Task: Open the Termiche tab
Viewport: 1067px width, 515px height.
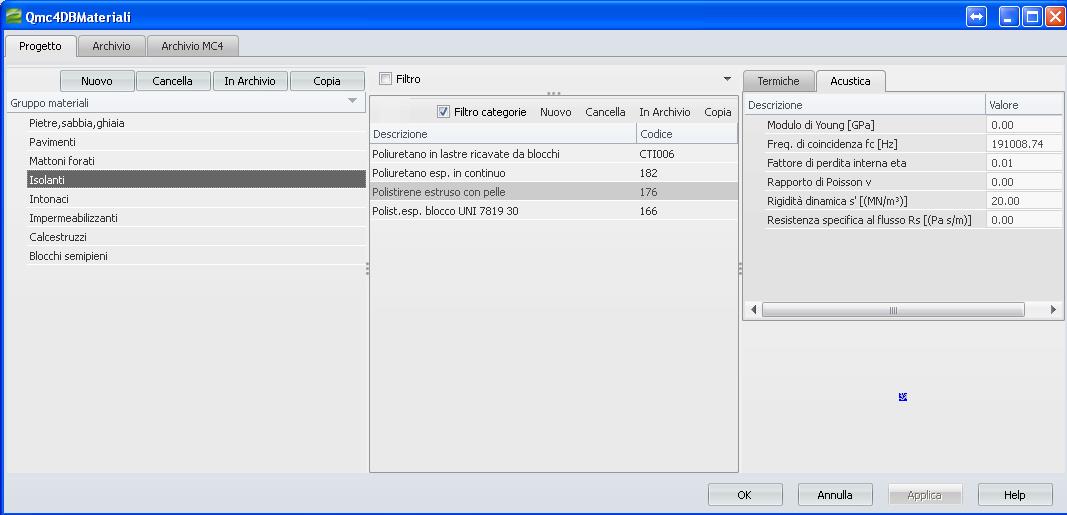Action: click(778, 81)
